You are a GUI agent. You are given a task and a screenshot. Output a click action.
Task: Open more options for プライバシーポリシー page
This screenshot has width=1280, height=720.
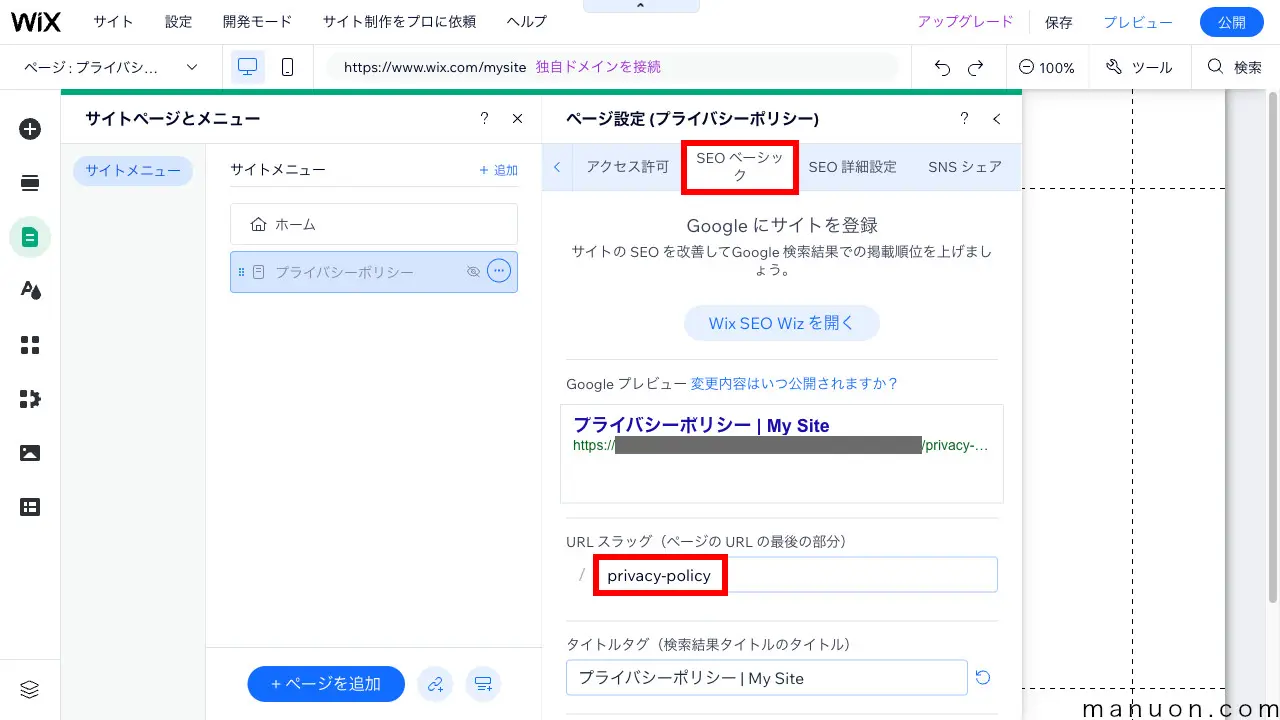click(x=499, y=271)
